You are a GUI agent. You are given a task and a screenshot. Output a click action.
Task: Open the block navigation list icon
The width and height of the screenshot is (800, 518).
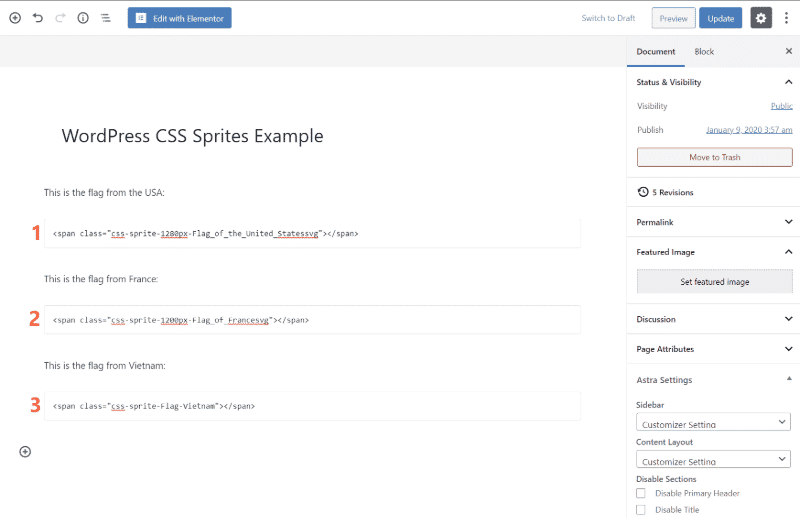pos(105,18)
